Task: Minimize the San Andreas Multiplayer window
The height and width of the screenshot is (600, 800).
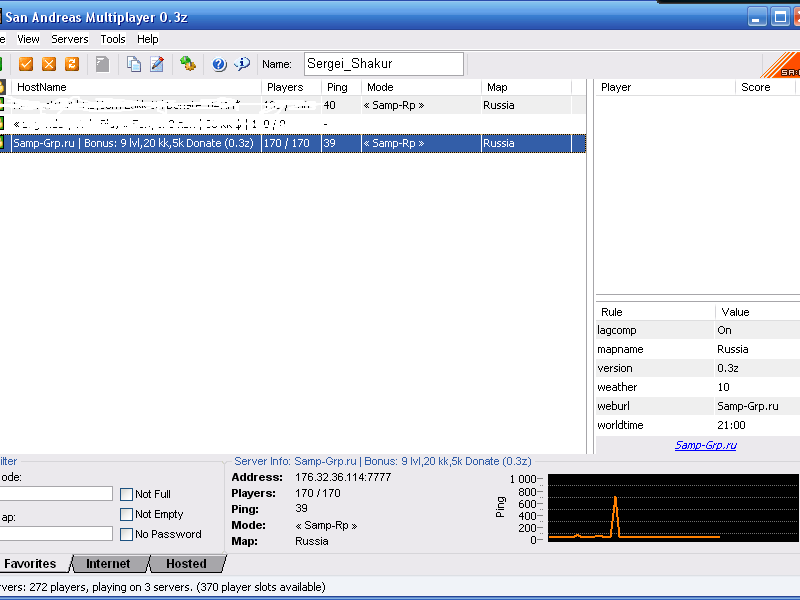Action: [x=757, y=17]
